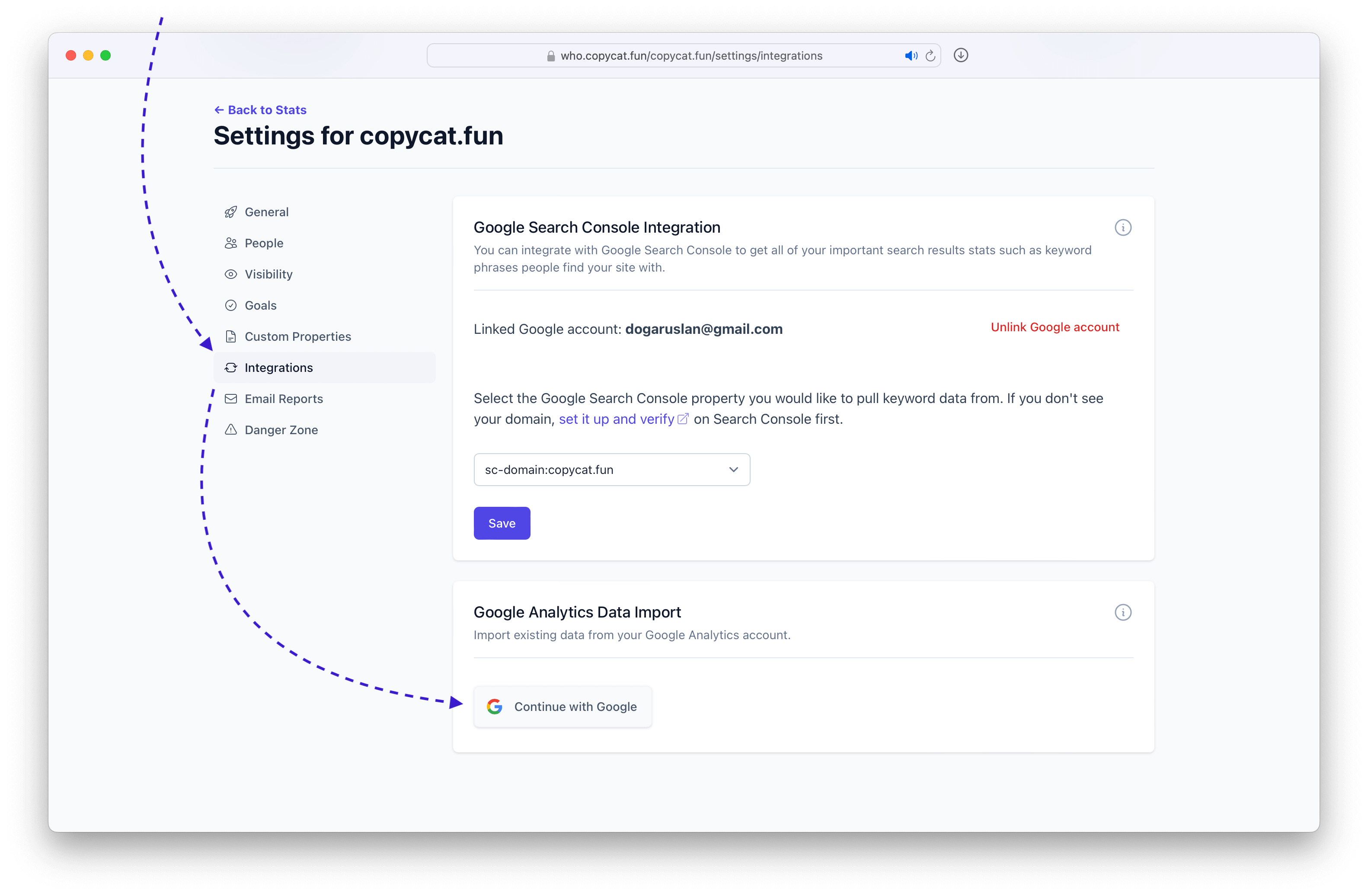Open the Goals settings section
The width and height of the screenshot is (1368, 896).
point(324,305)
